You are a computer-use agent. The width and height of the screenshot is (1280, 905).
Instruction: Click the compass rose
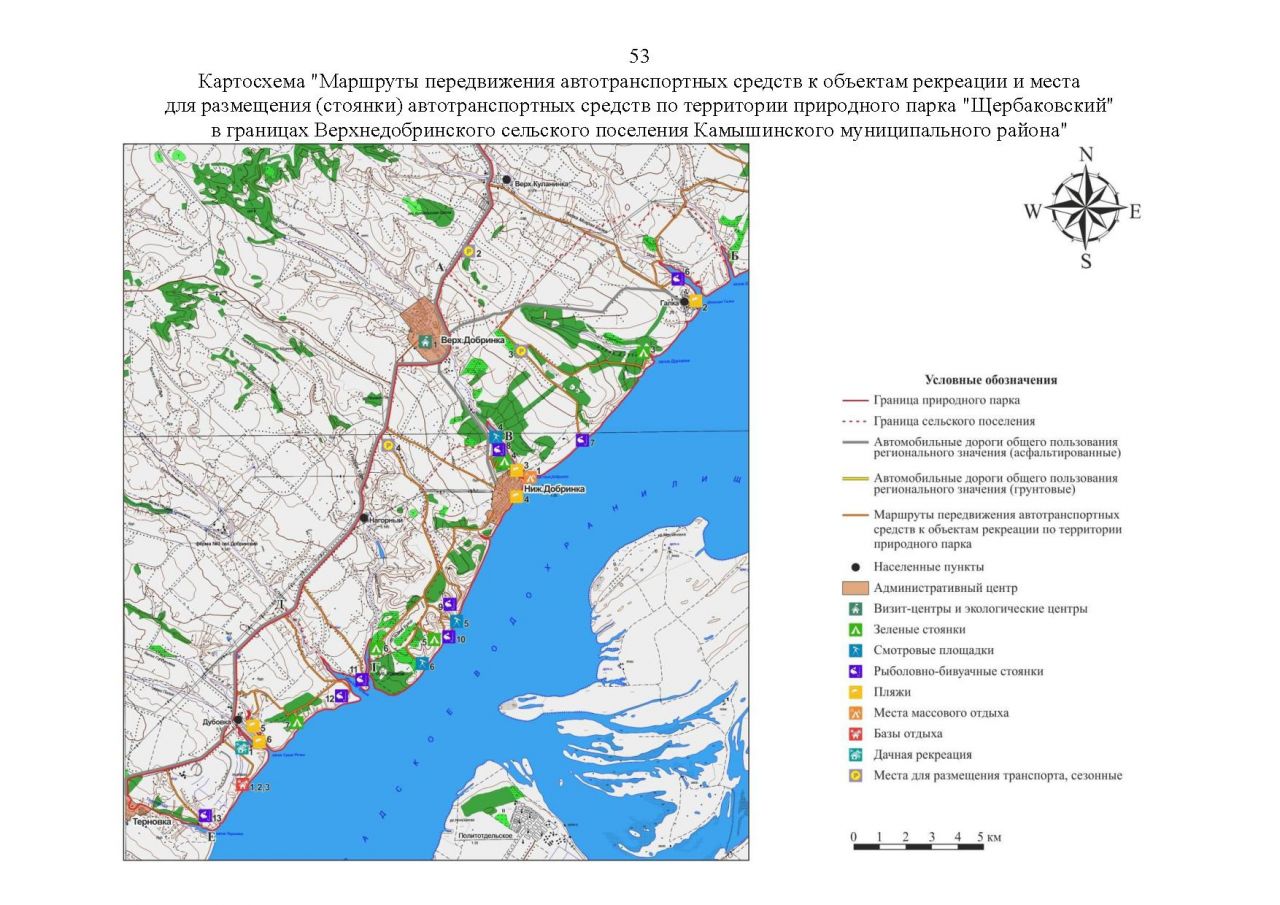pyautogui.click(x=1086, y=210)
